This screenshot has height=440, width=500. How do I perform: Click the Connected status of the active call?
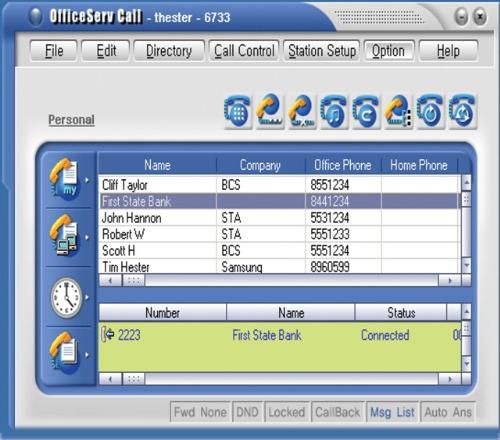(385, 335)
